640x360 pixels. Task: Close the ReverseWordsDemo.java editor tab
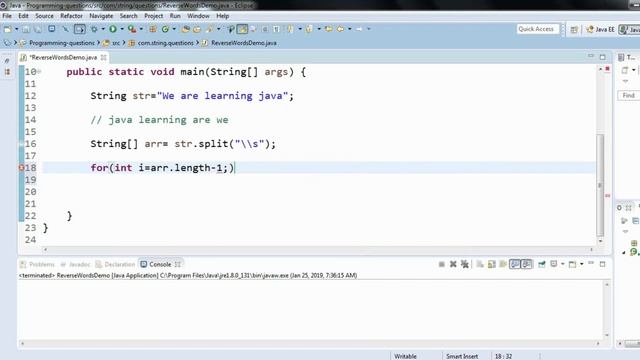click(x=104, y=58)
